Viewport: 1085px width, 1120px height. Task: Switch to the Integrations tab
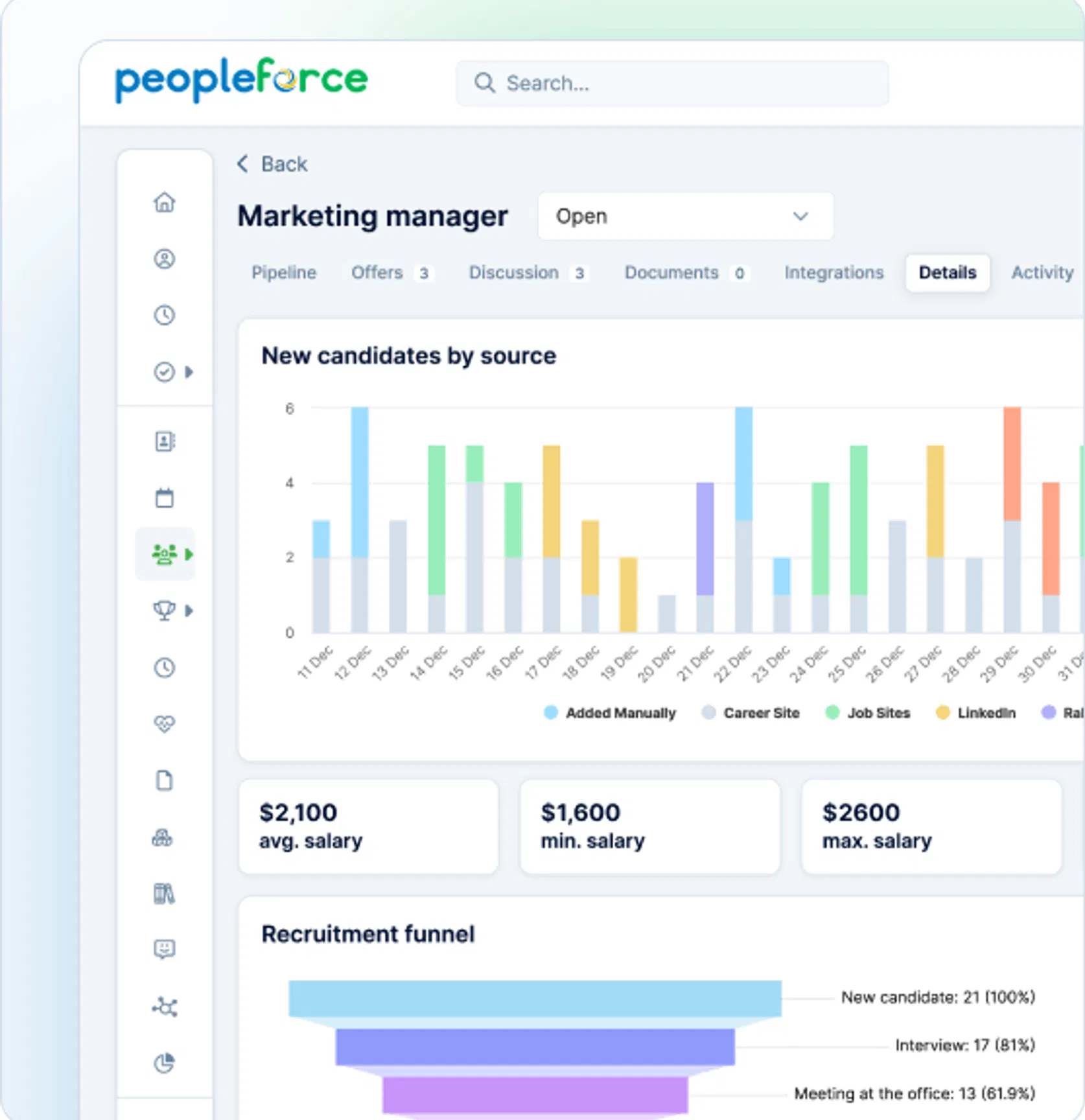834,273
